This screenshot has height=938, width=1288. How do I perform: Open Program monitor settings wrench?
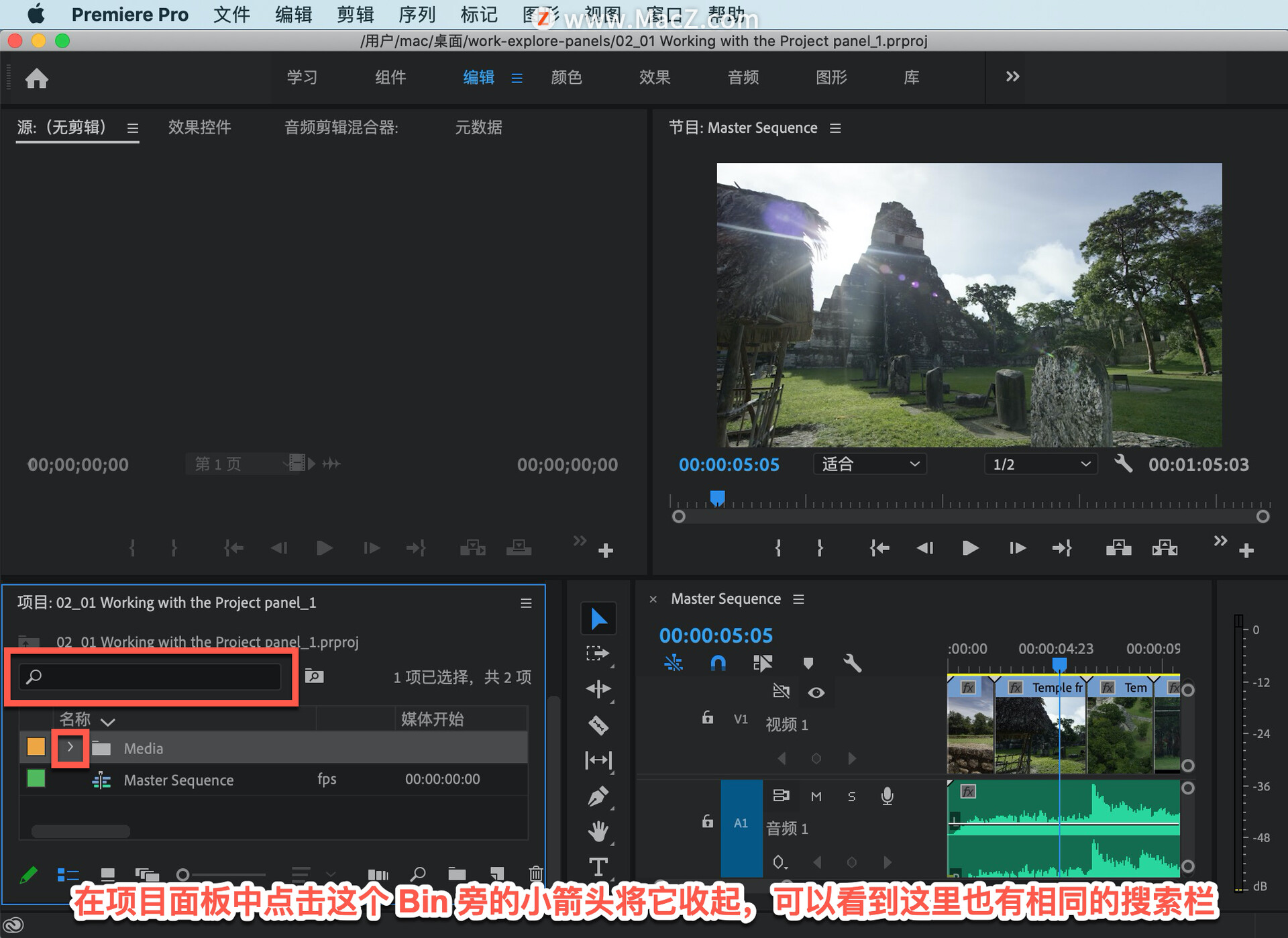[x=1124, y=463]
